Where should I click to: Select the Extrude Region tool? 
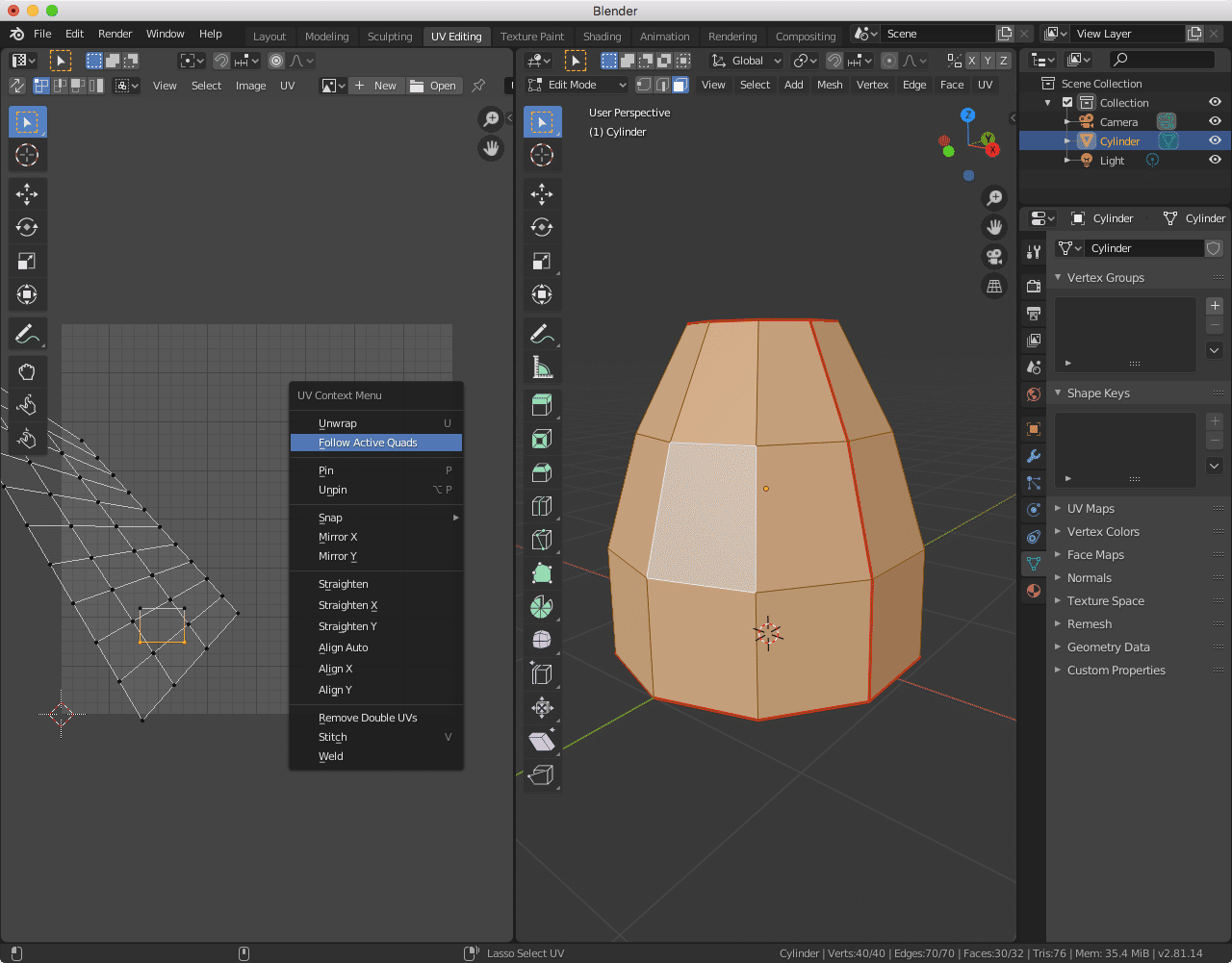[x=542, y=405]
